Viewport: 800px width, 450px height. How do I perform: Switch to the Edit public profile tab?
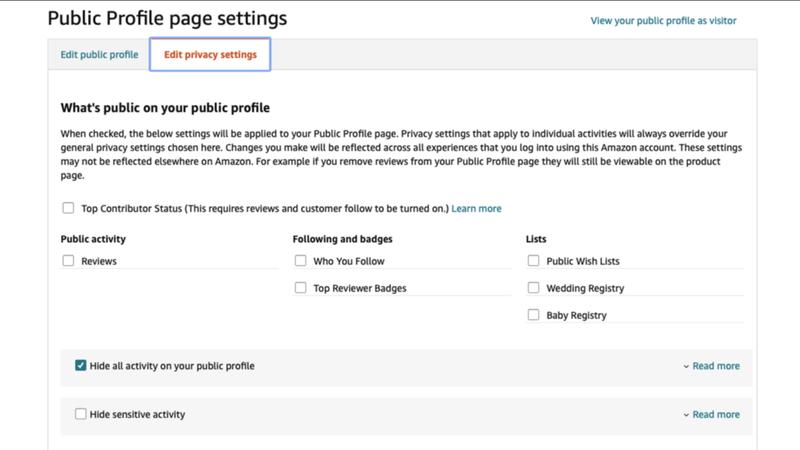pyautogui.click(x=99, y=55)
